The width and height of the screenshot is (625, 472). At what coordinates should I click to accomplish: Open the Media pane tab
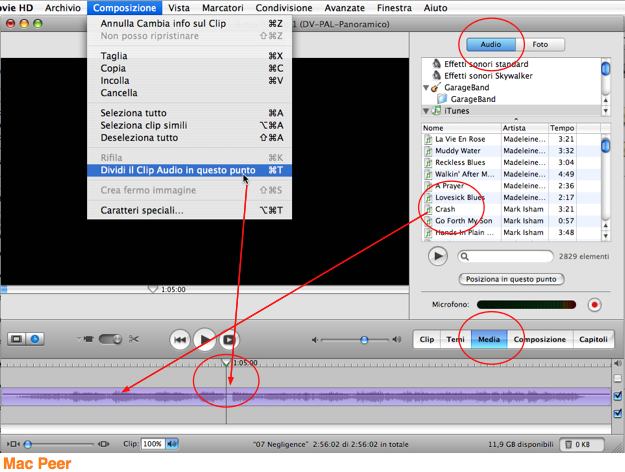coord(489,339)
